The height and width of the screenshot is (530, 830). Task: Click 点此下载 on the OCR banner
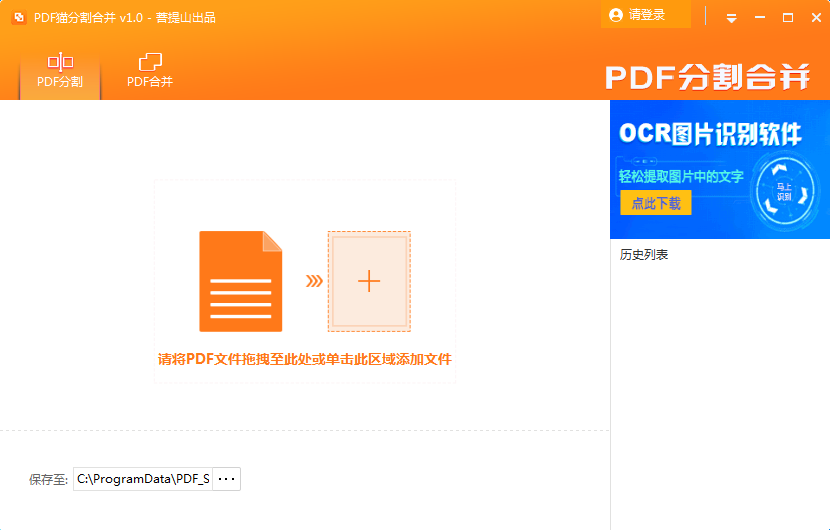pos(656,203)
